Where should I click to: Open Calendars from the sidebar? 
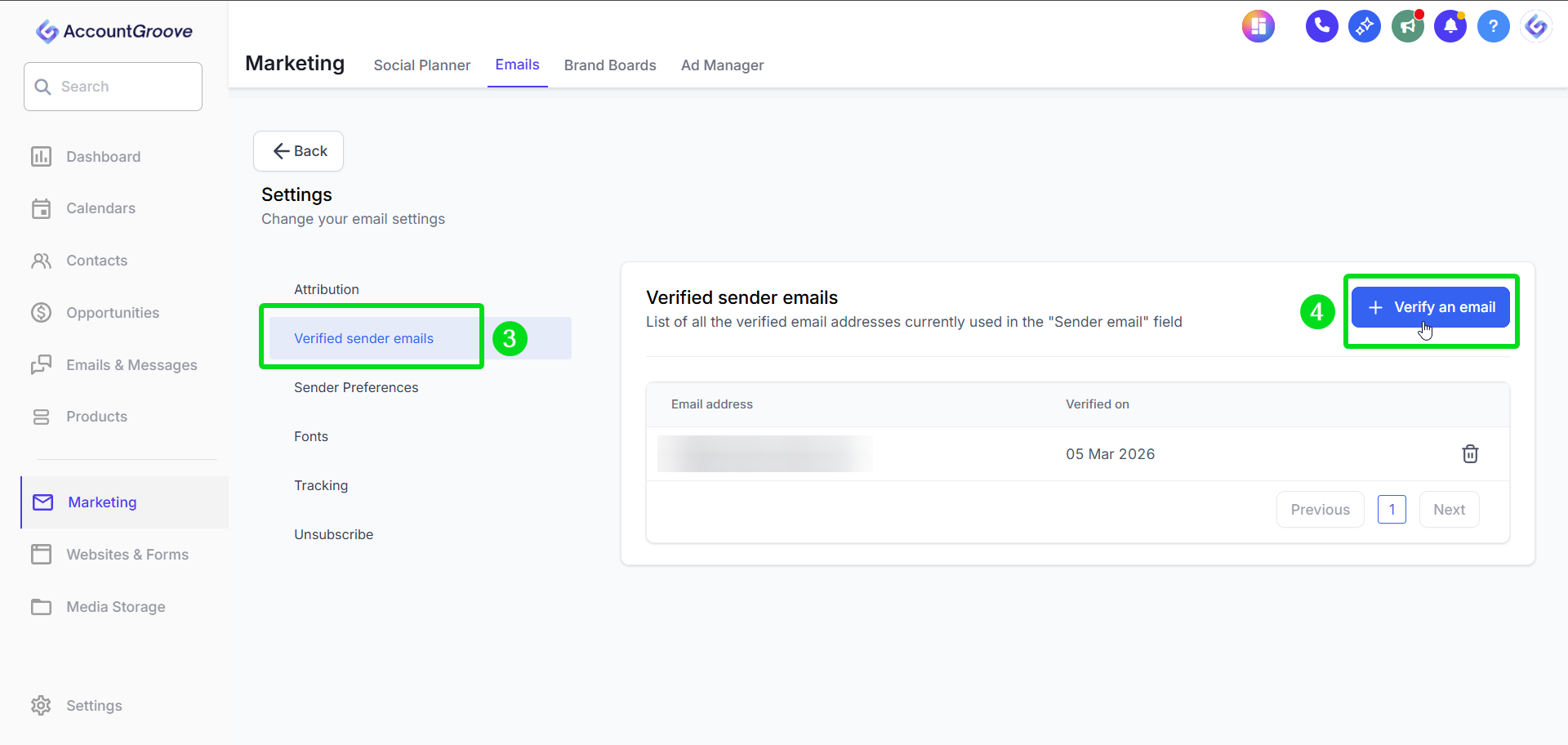tap(101, 208)
